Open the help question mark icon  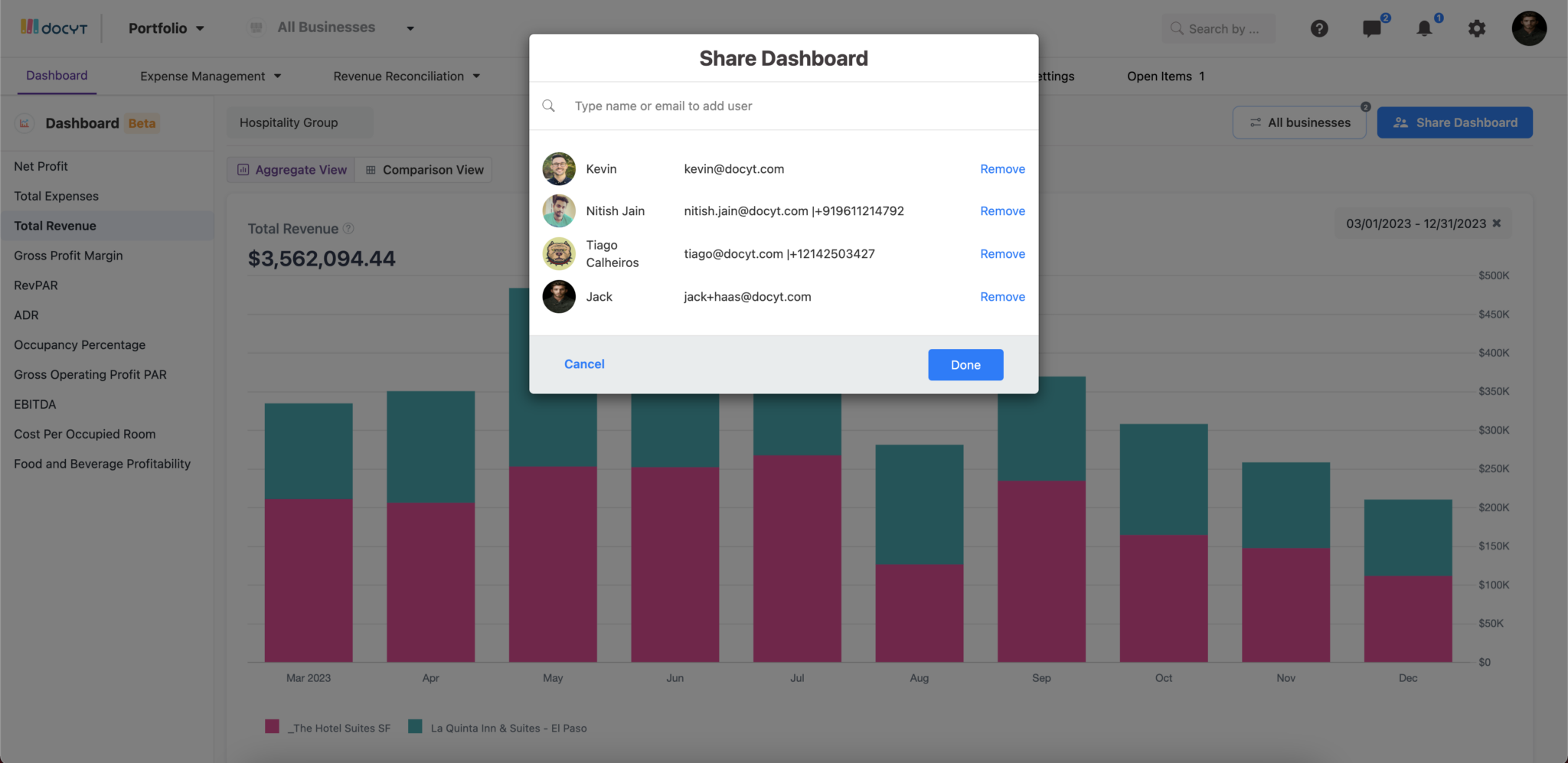(x=1320, y=28)
